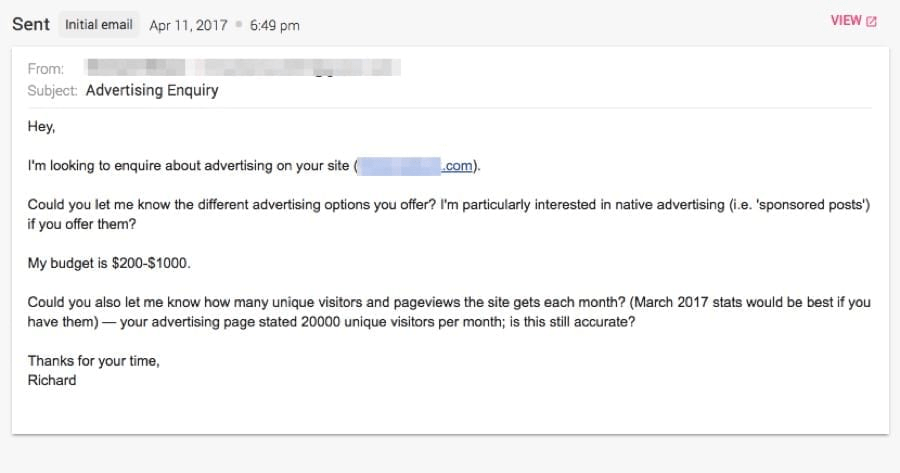
Task: Open the VIEW link
Action: click(x=846, y=21)
